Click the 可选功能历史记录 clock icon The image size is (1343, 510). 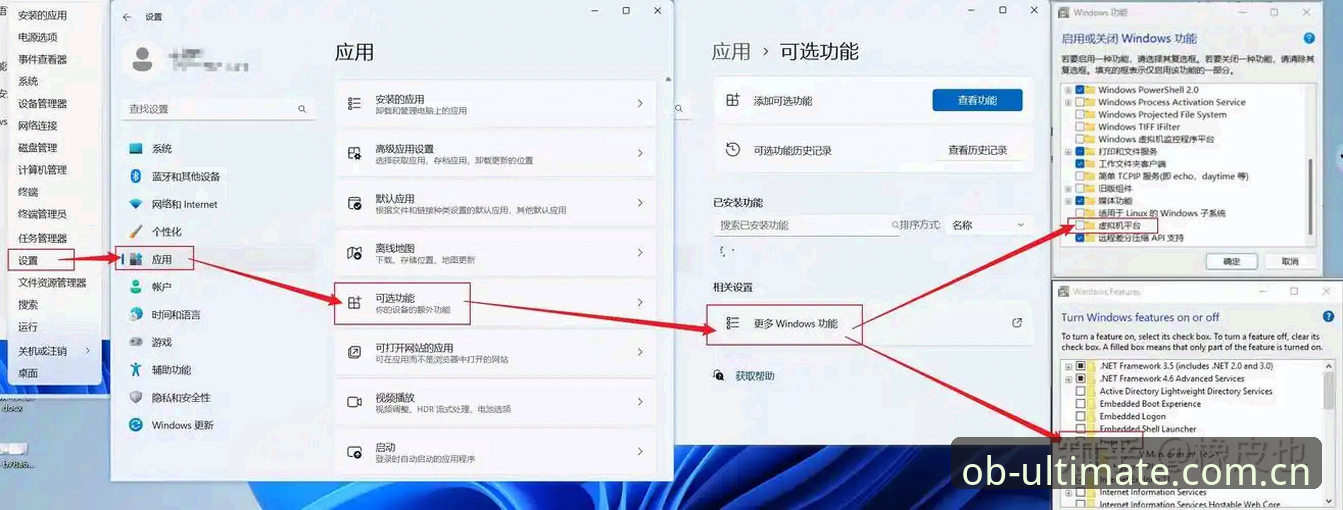pos(733,150)
